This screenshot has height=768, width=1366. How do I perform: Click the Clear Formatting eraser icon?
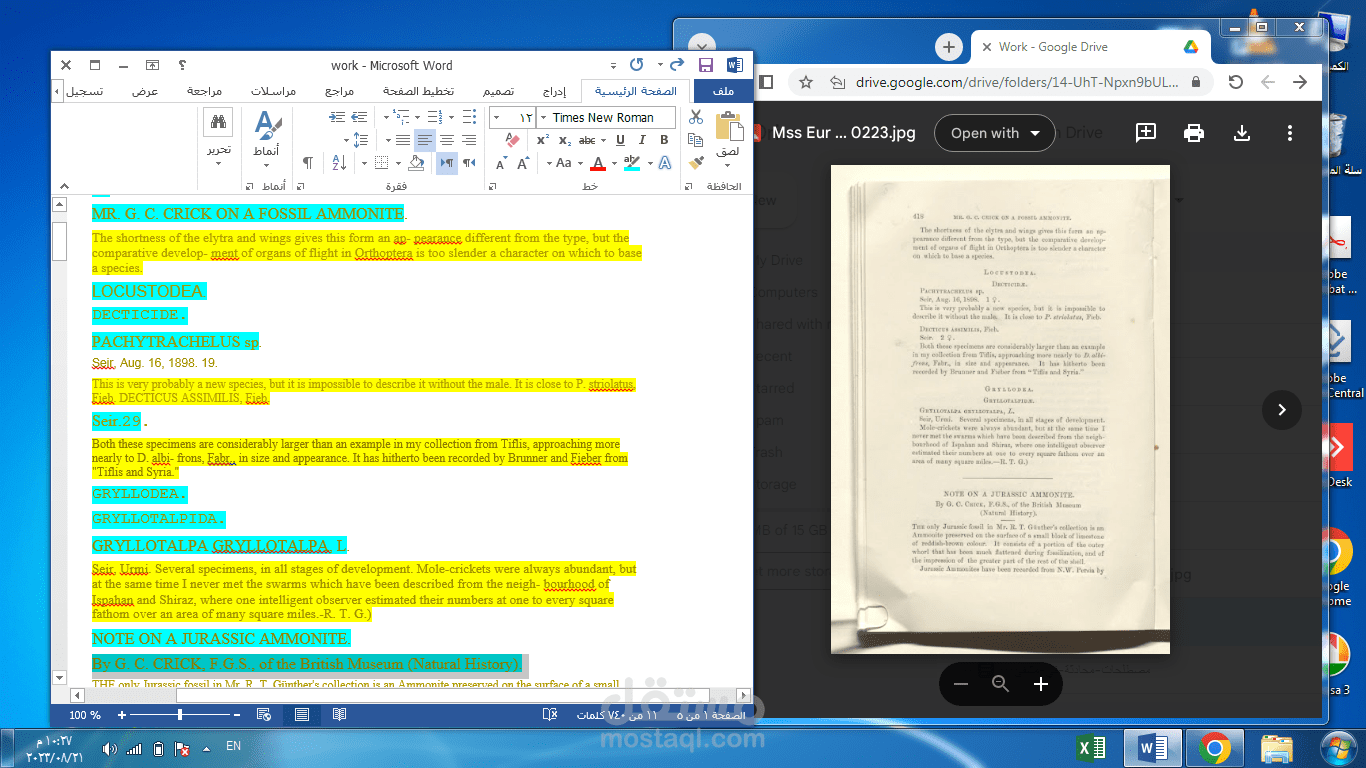click(513, 140)
